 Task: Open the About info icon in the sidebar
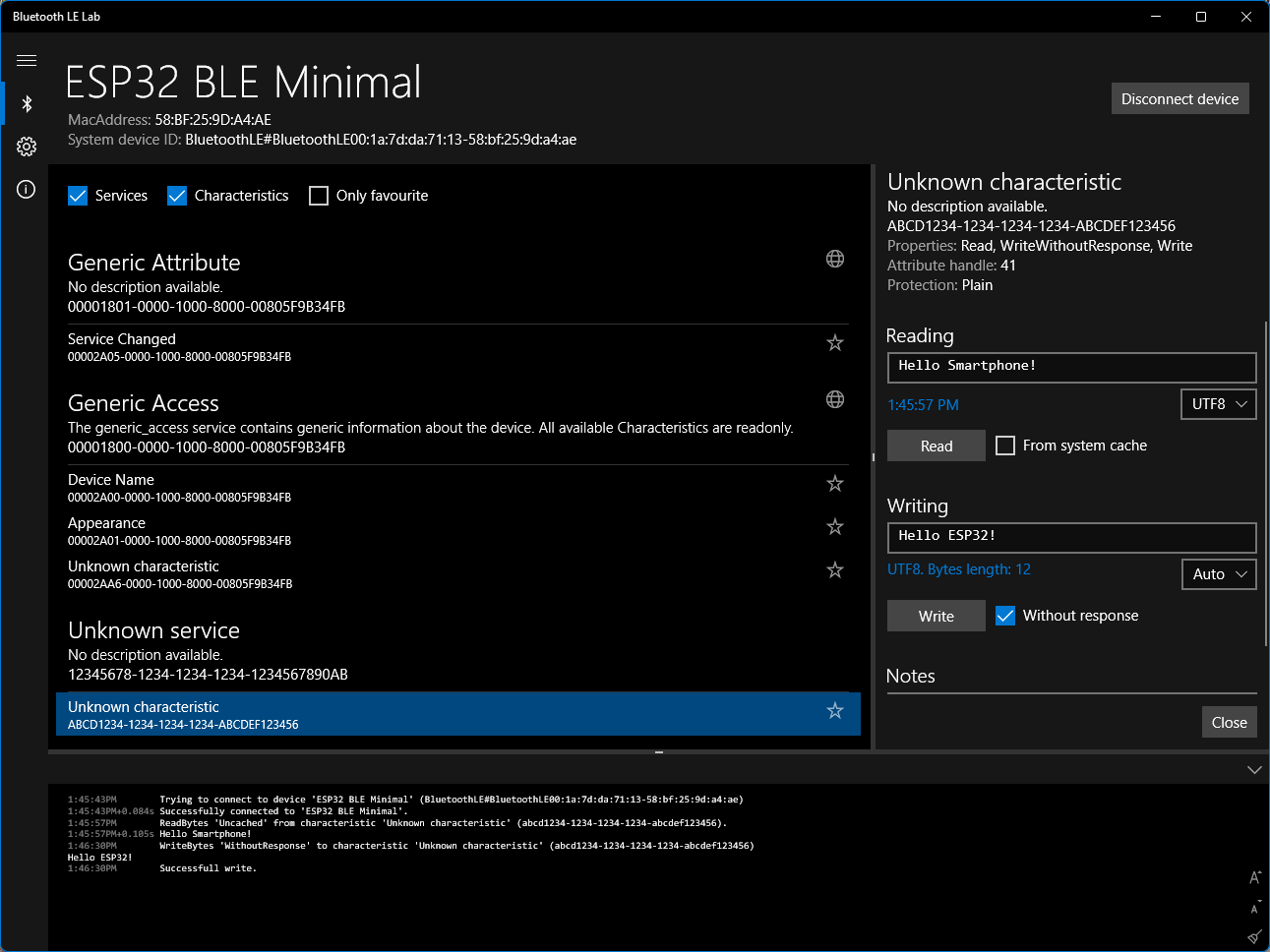point(27,190)
